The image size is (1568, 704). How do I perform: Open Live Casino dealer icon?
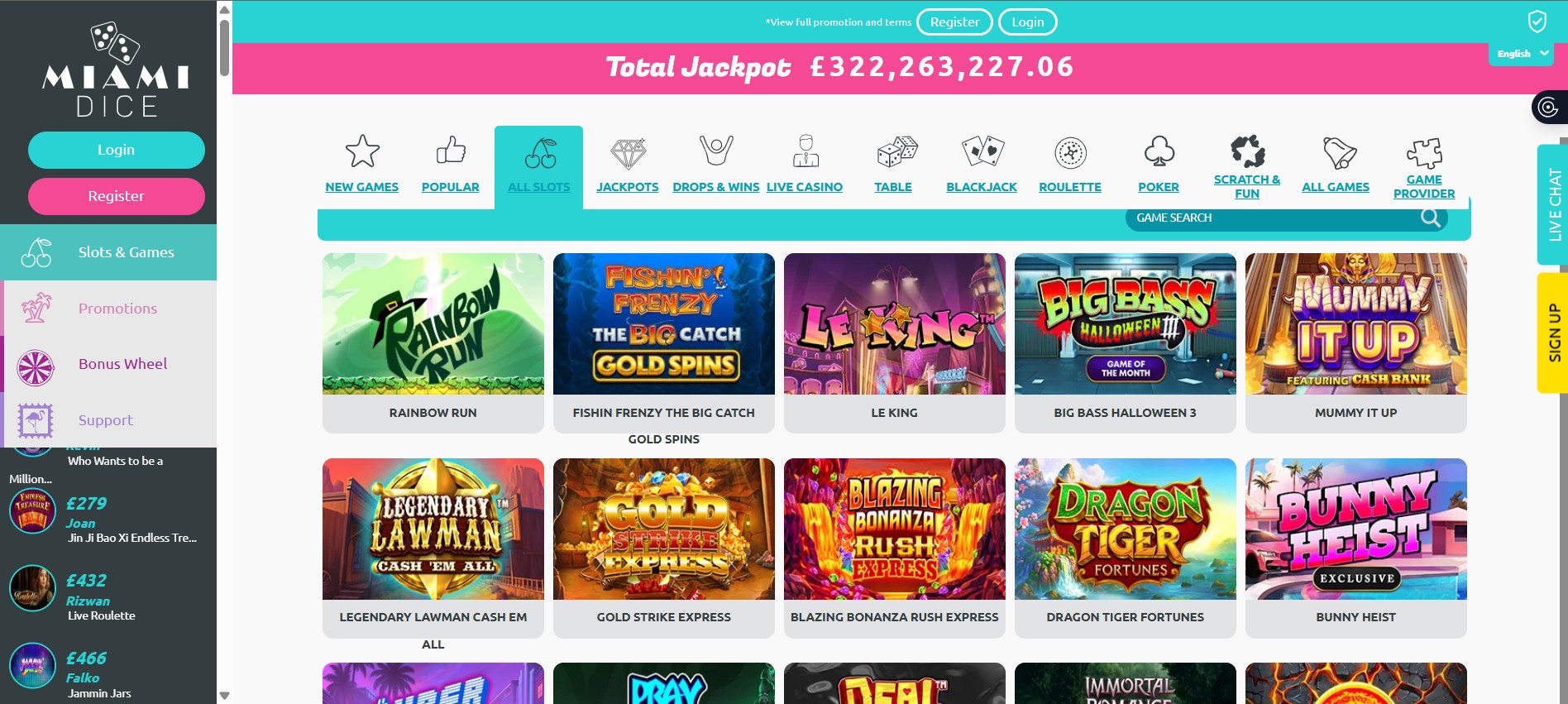point(806,151)
